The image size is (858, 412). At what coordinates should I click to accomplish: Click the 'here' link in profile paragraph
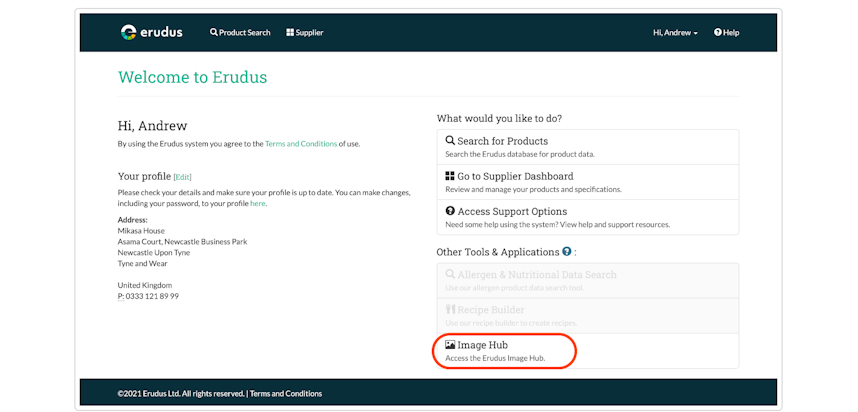coord(257,204)
